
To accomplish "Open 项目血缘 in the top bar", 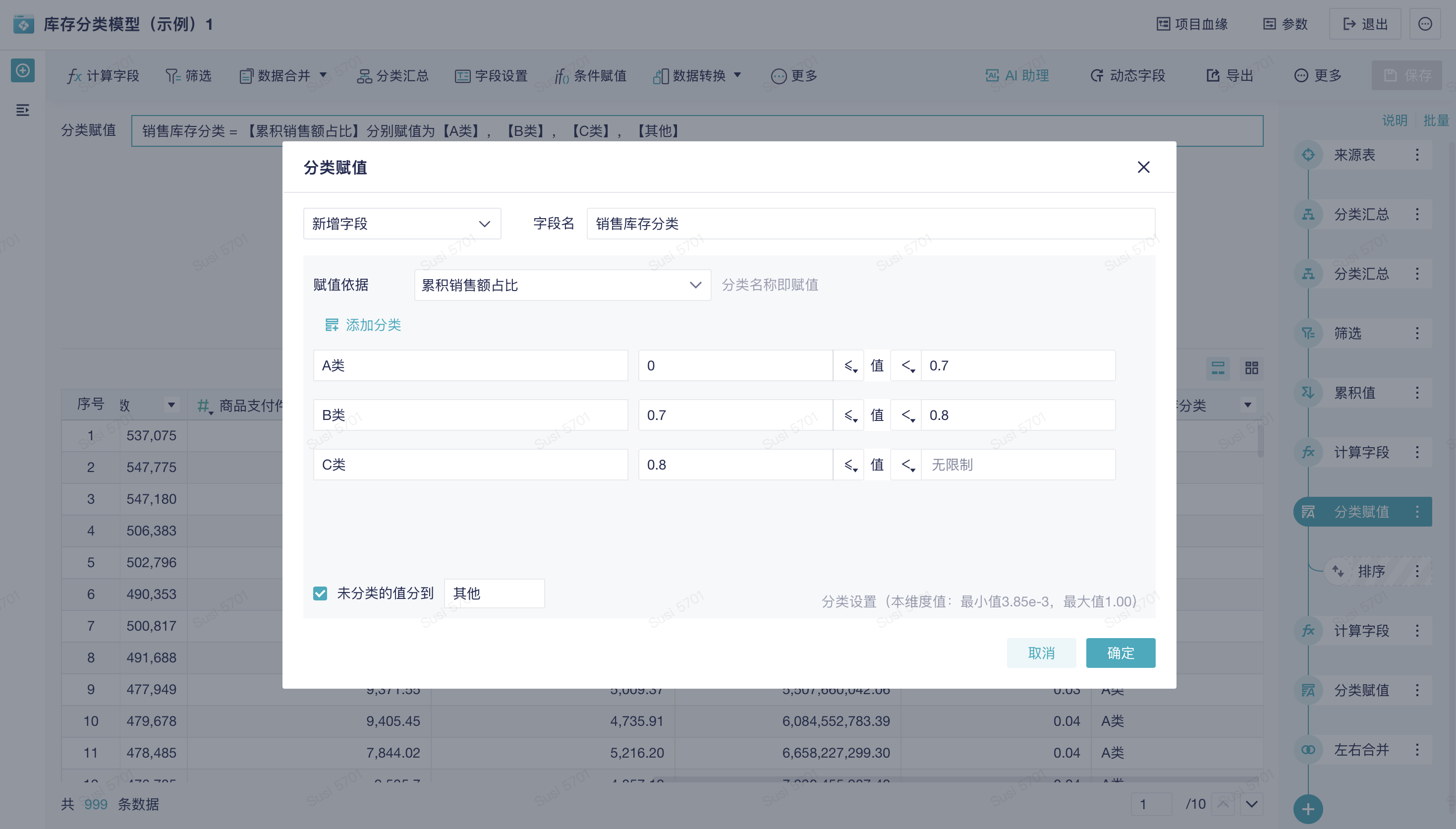I will (1192, 24).
